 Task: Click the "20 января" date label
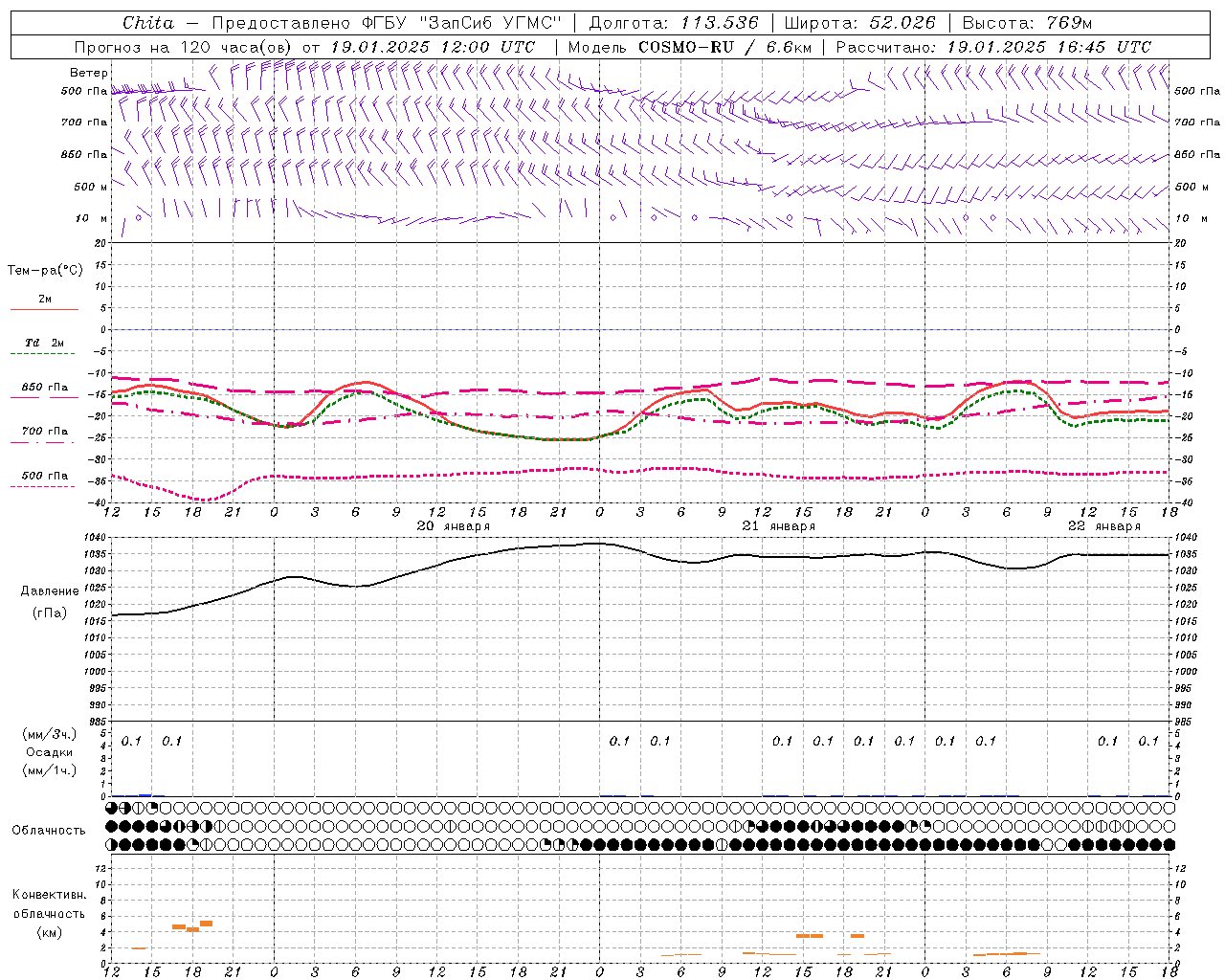coord(454,526)
